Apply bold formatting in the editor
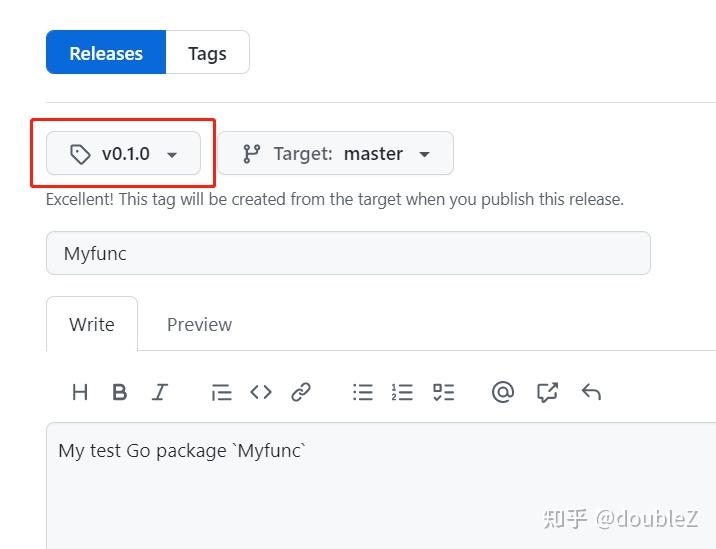Viewport: 716px width, 549px height. pos(120,392)
